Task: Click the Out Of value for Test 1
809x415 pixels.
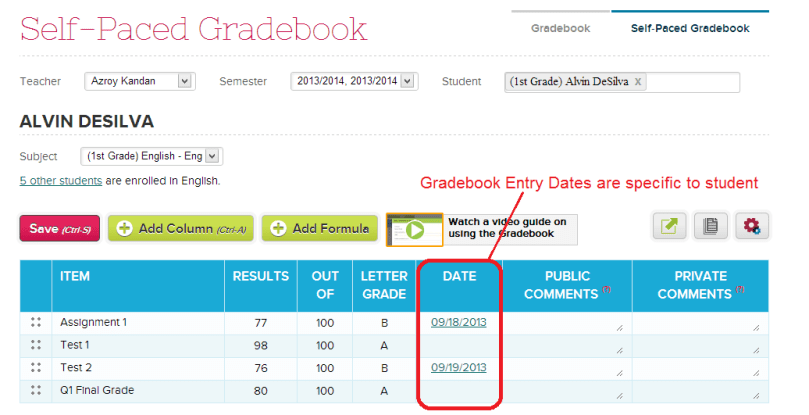Action: [325, 346]
